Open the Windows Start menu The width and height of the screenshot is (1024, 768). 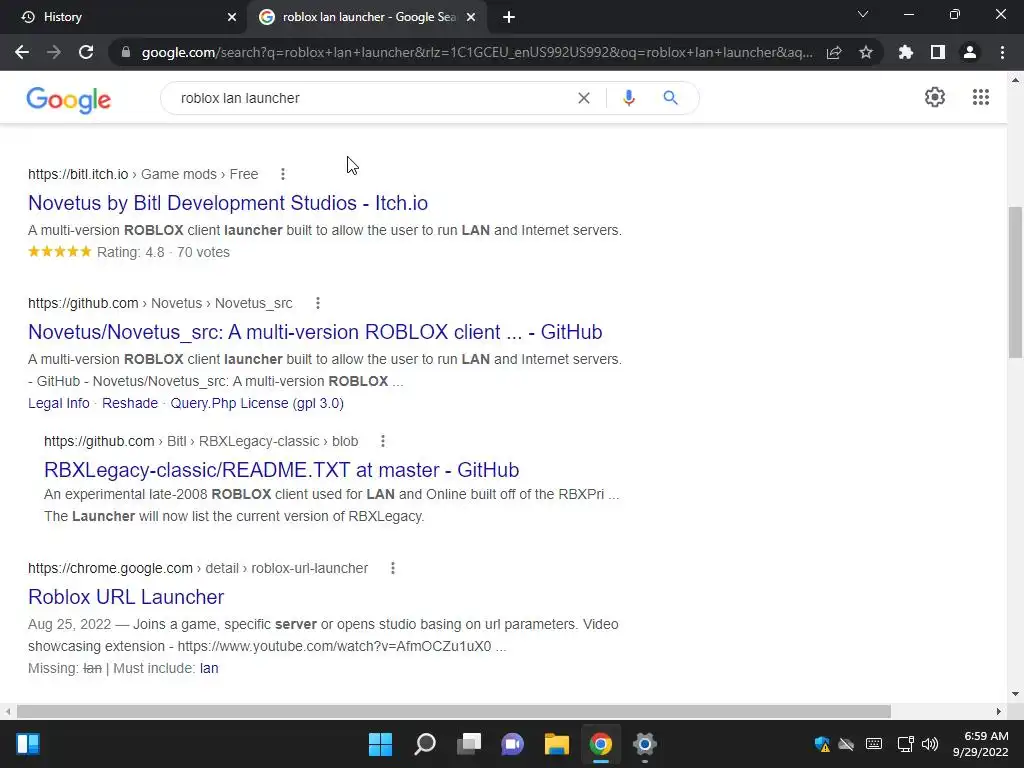pos(380,744)
